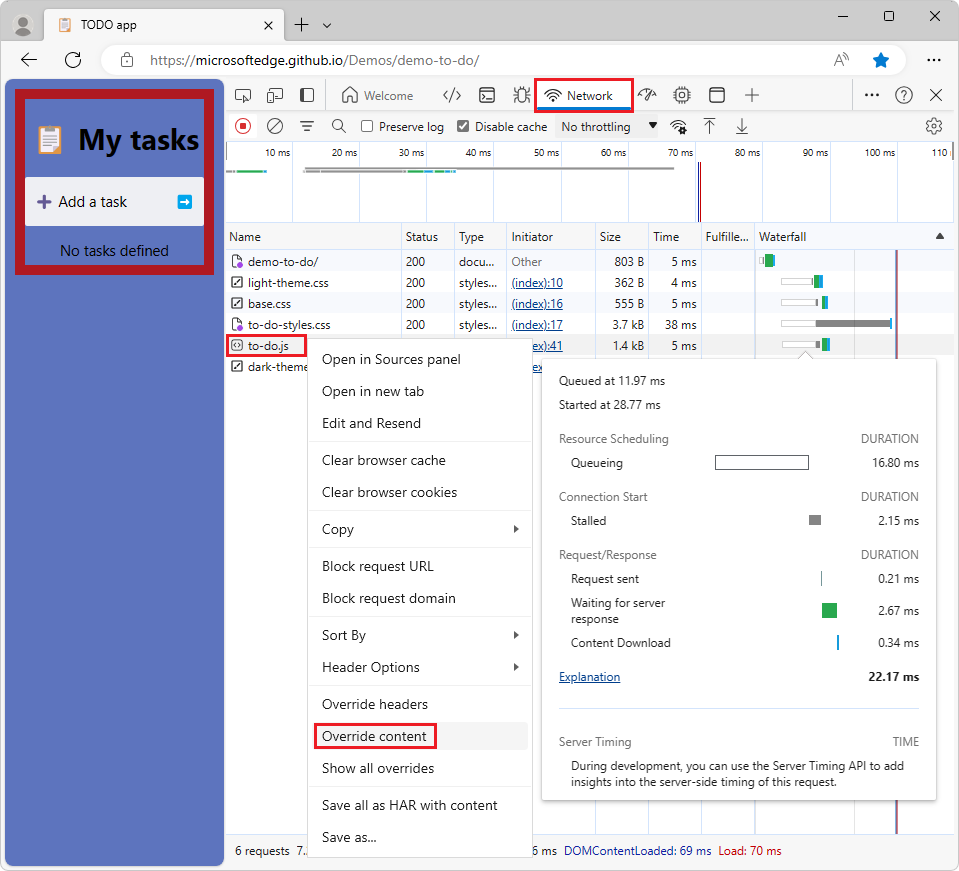
Task: Select Override content in context menu
Action: [375, 736]
